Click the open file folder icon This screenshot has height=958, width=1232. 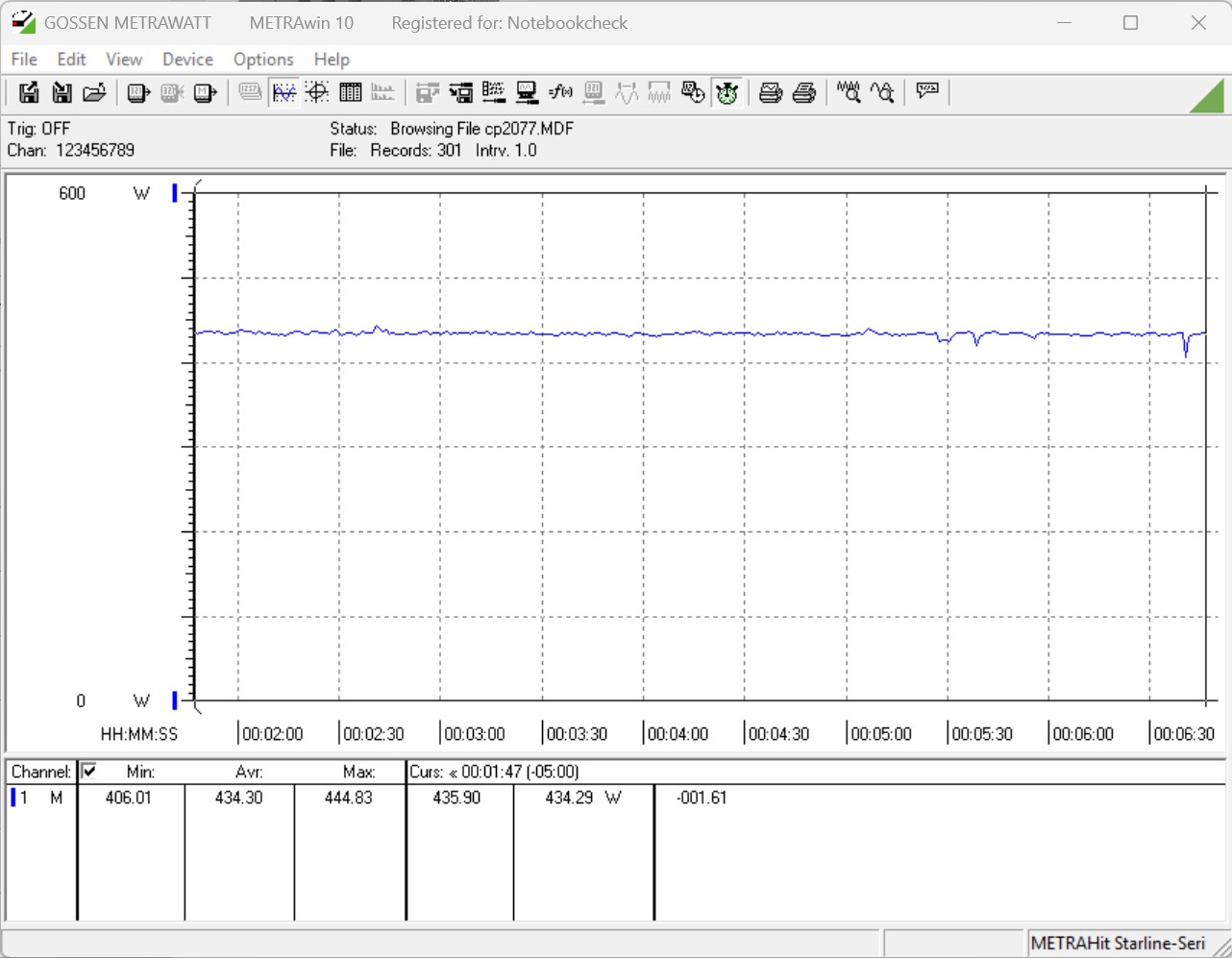pyautogui.click(x=94, y=92)
